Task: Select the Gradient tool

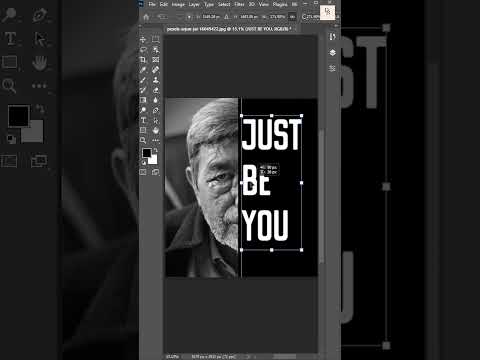Action: [x=143, y=100]
